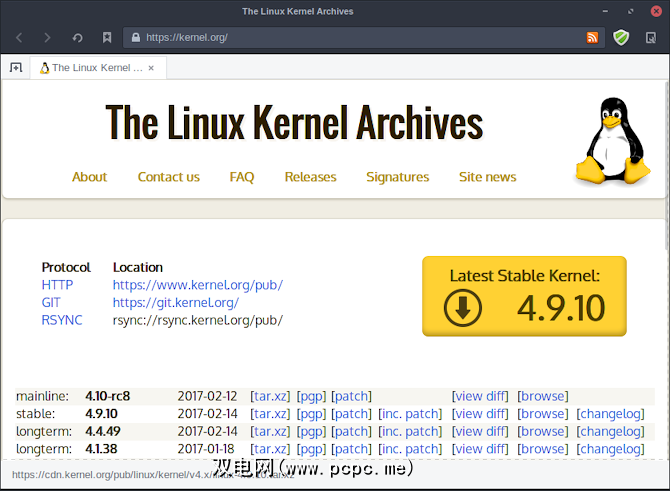Image resolution: width=670 pixels, height=491 pixels.
Task: Go to the Releases page
Action: pos(311,177)
